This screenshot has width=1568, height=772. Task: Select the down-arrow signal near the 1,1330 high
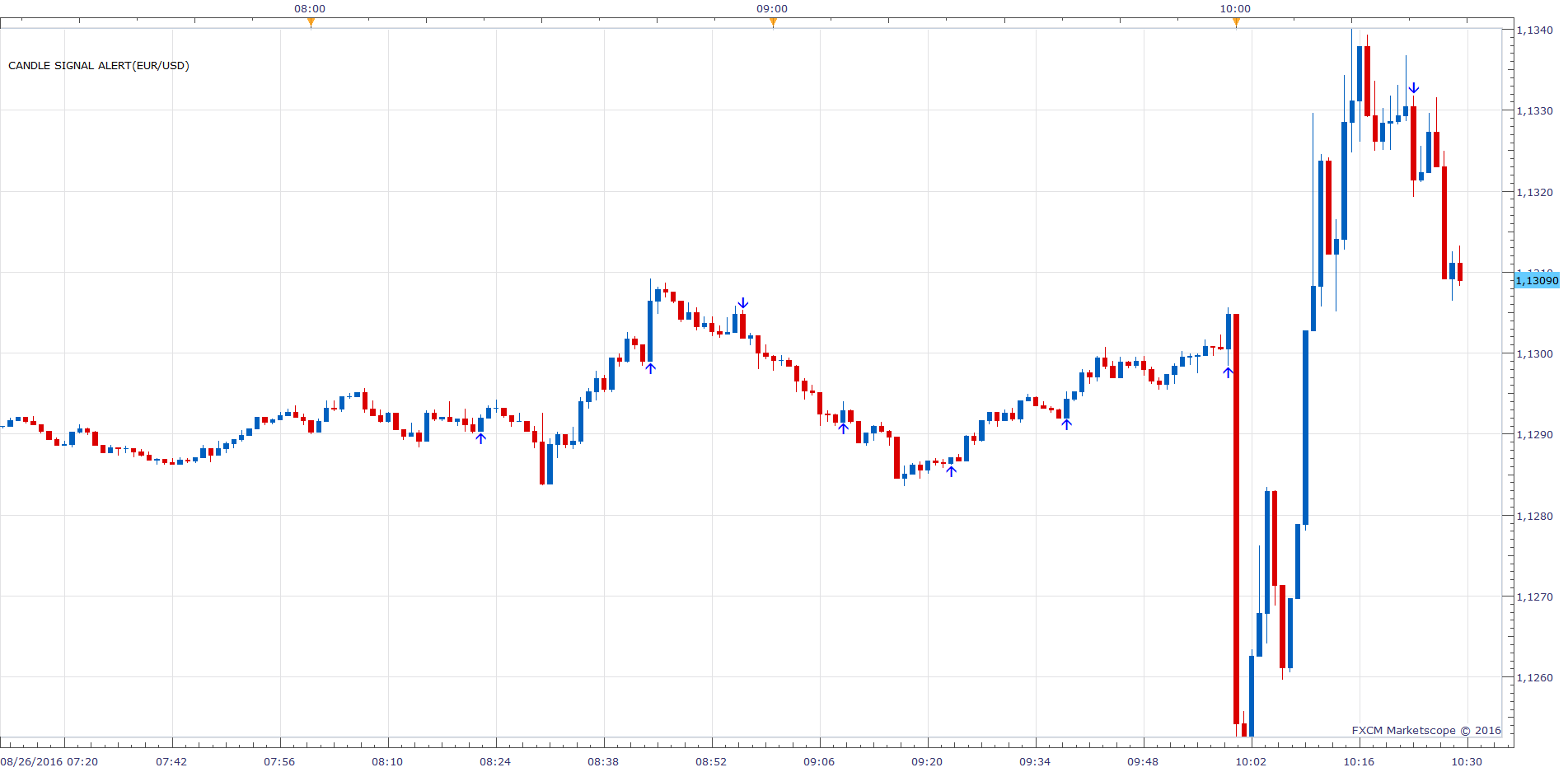[1413, 88]
